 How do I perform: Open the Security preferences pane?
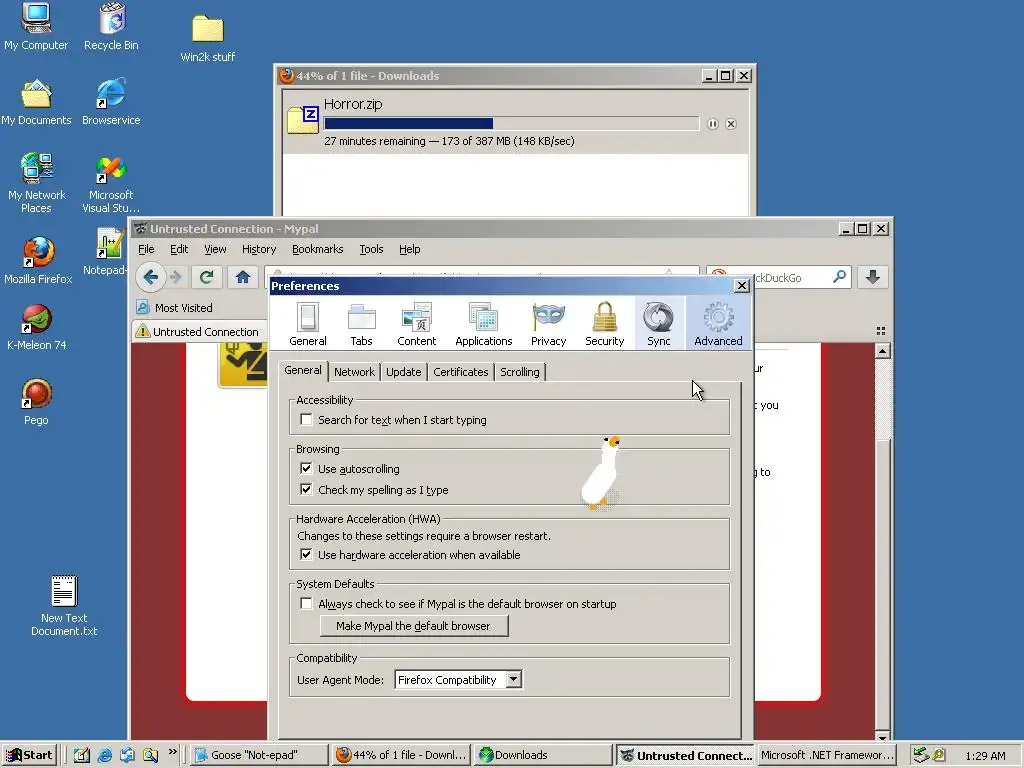pos(605,324)
